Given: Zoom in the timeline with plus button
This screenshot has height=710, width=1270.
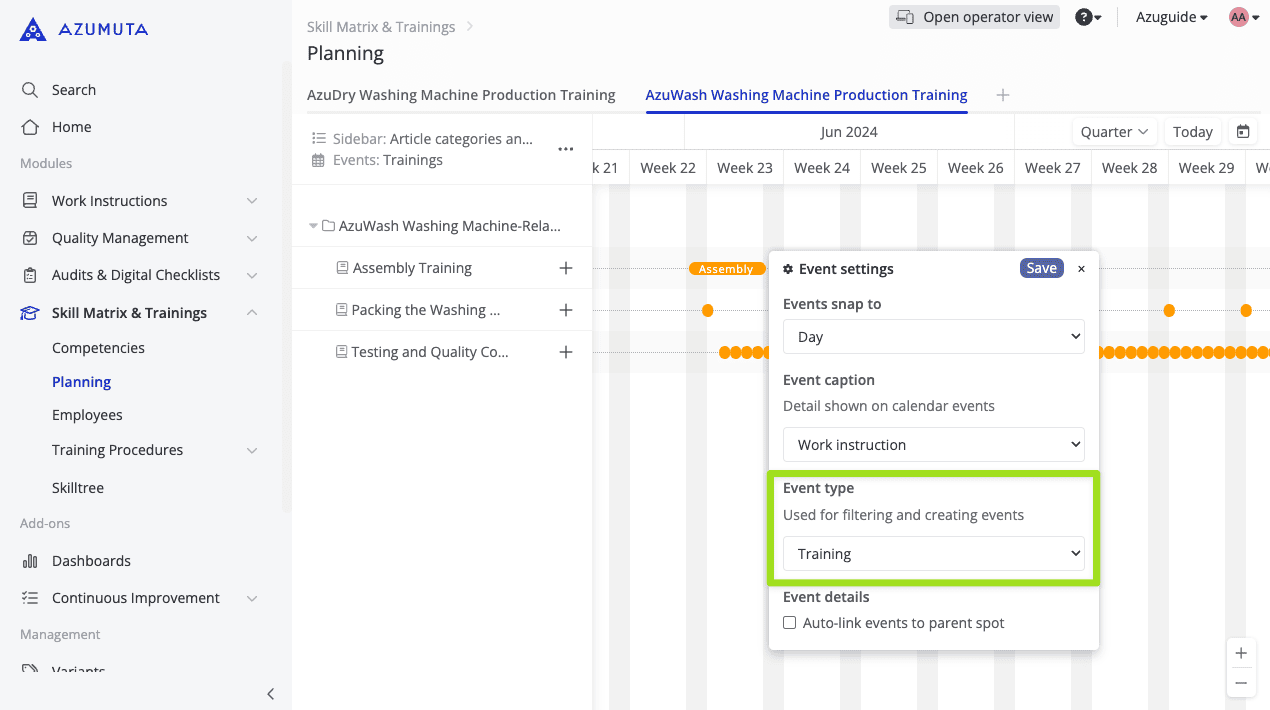Looking at the screenshot, I should [1241, 653].
